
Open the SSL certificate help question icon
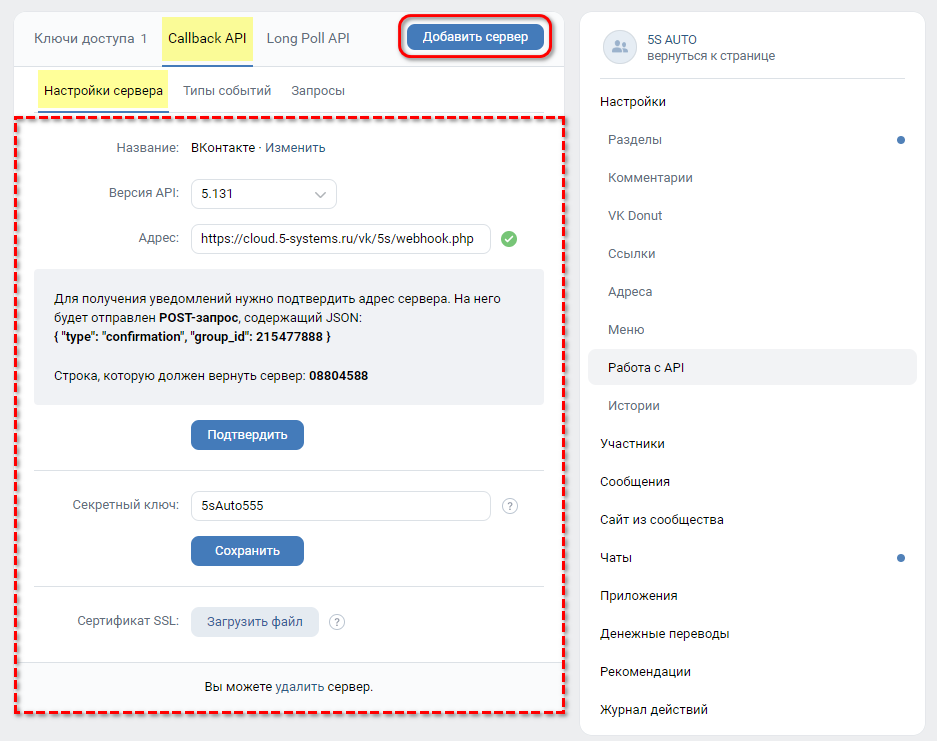point(337,622)
